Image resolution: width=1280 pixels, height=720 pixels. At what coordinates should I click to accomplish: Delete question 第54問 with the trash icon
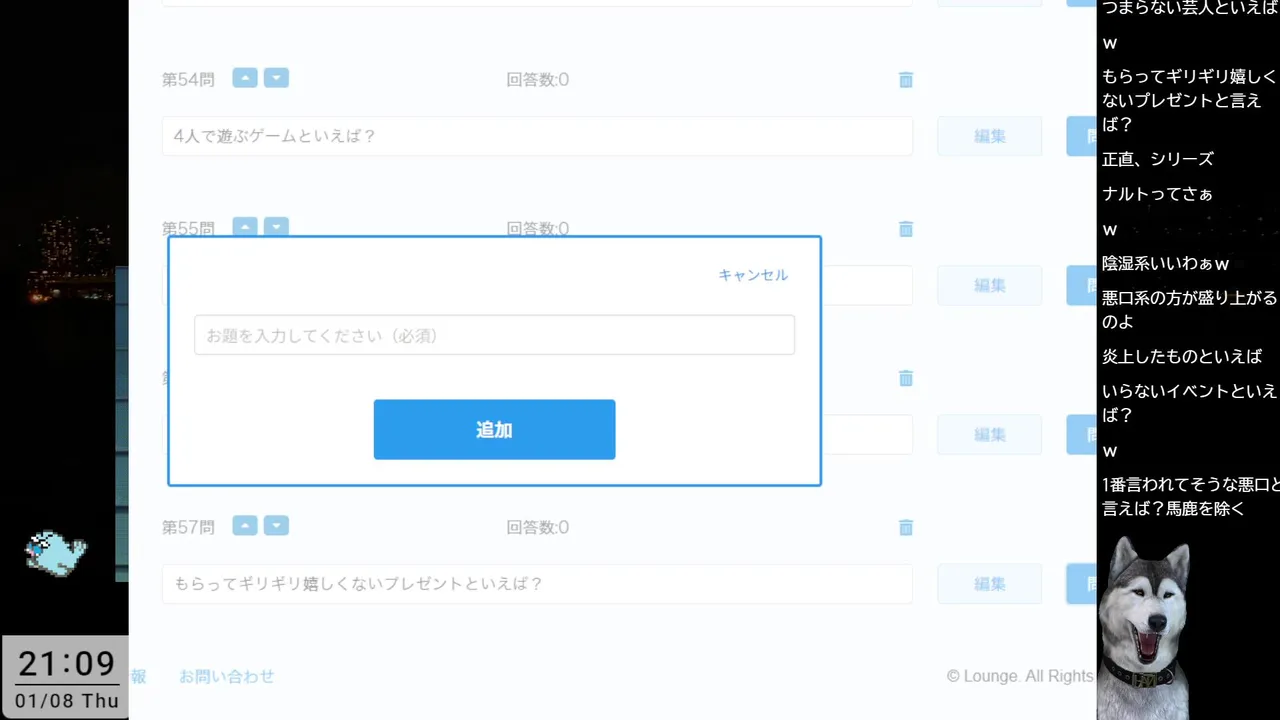(x=906, y=80)
